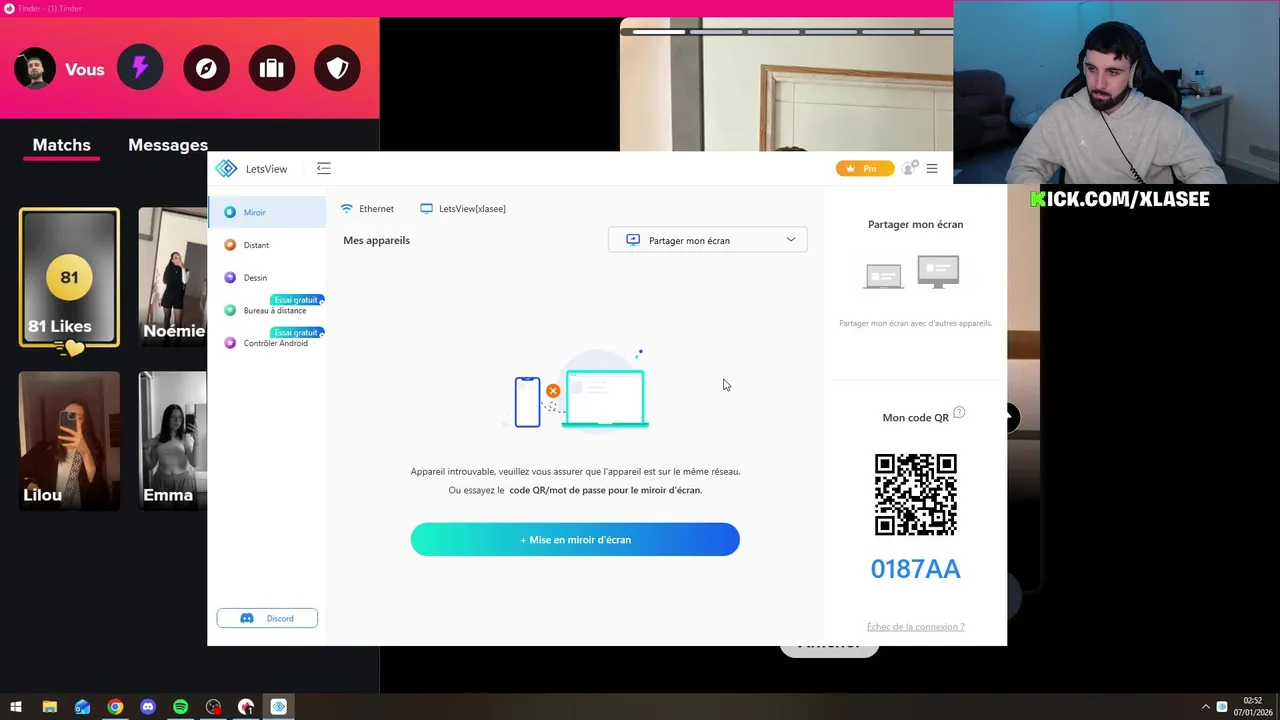The height and width of the screenshot is (720, 1280).
Task: Click the orange Pro upgrade button
Action: [864, 168]
